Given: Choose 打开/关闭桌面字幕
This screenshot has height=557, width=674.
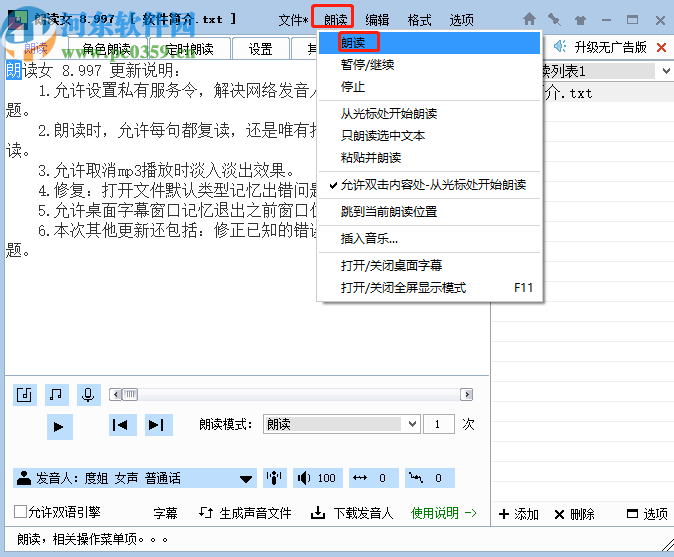Looking at the screenshot, I should pos(430,266).
